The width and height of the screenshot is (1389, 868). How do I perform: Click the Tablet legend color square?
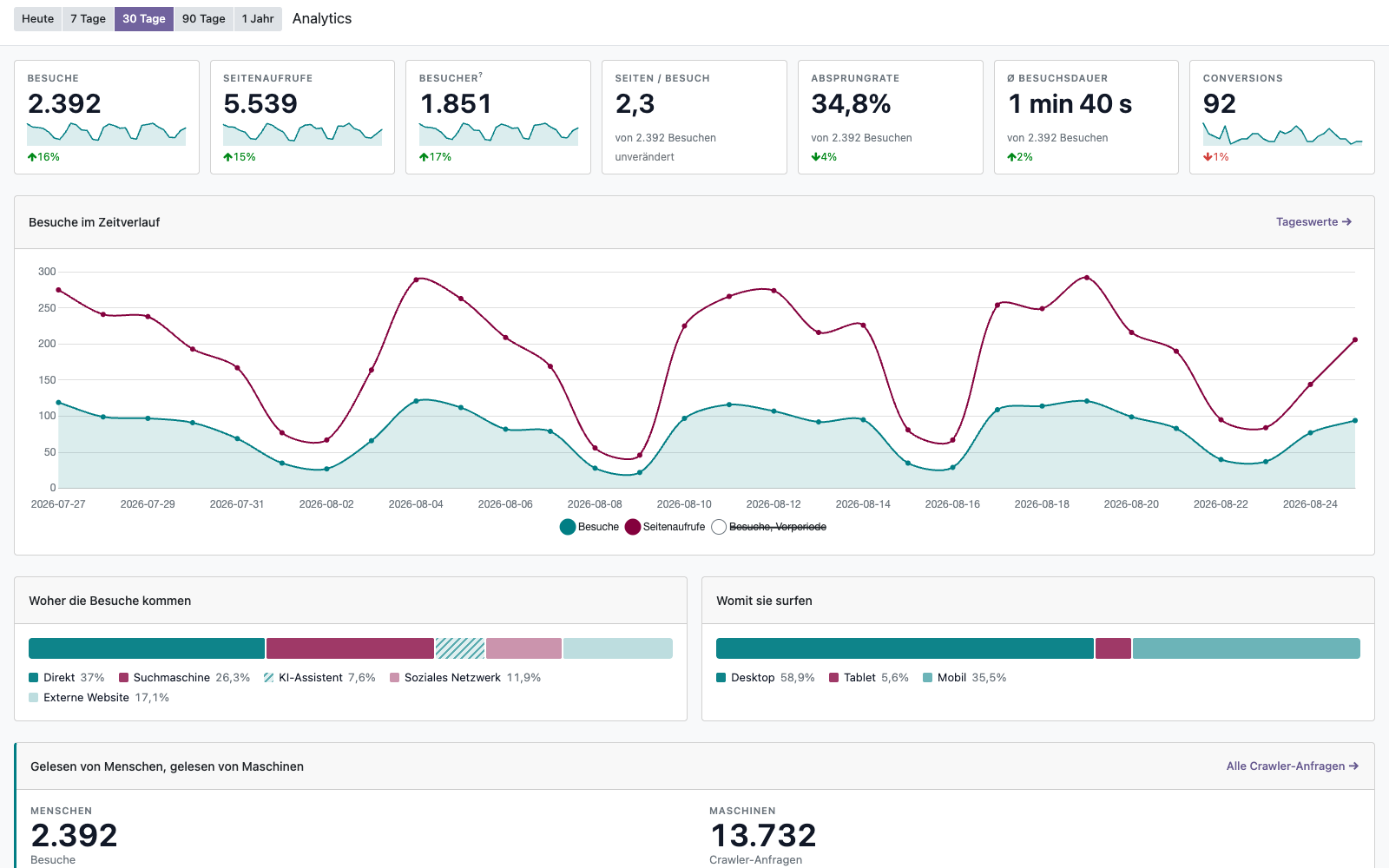coord(834,678)
